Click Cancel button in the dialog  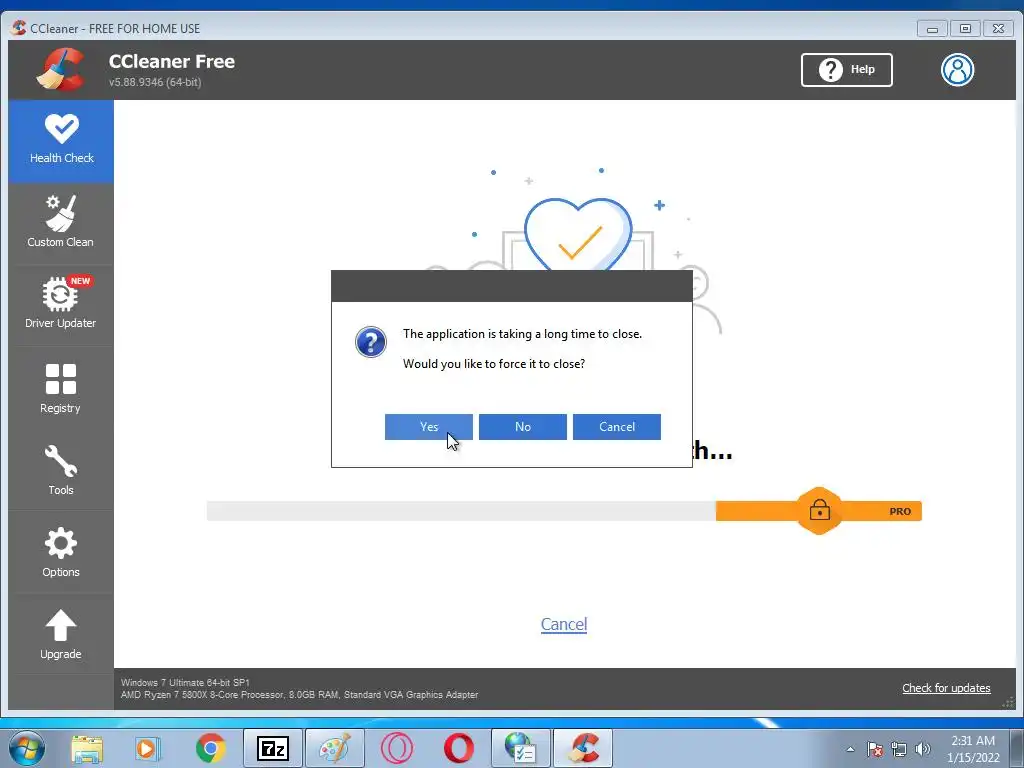[x=616, y=426]
